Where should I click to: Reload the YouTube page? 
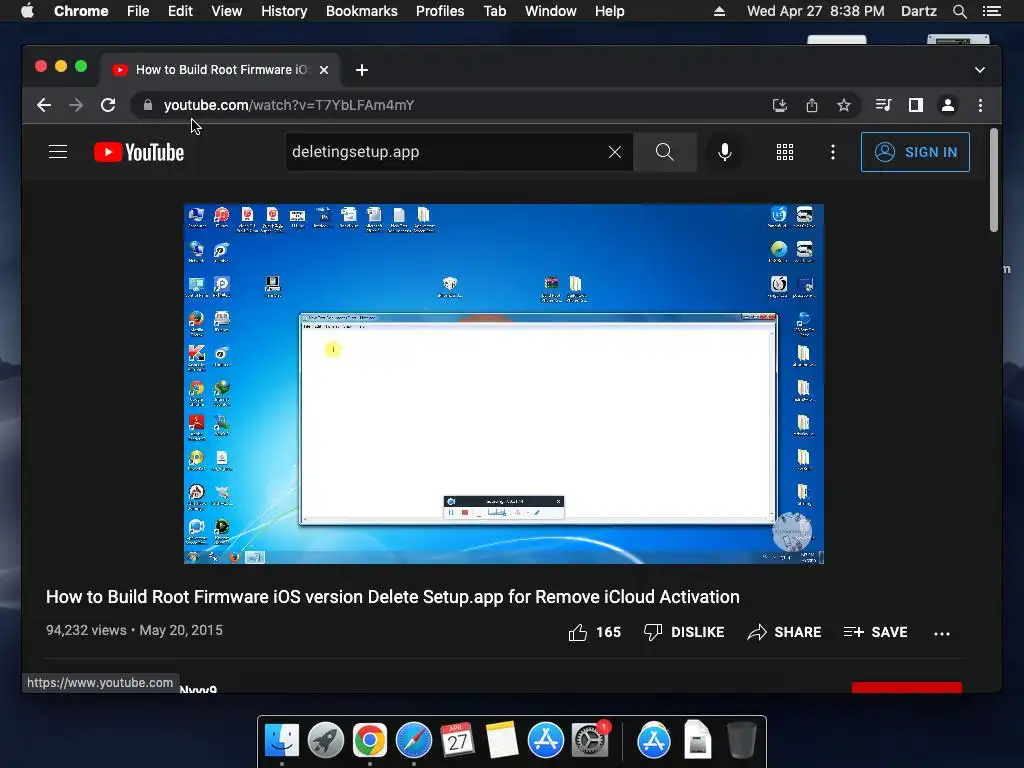point(108,105)
